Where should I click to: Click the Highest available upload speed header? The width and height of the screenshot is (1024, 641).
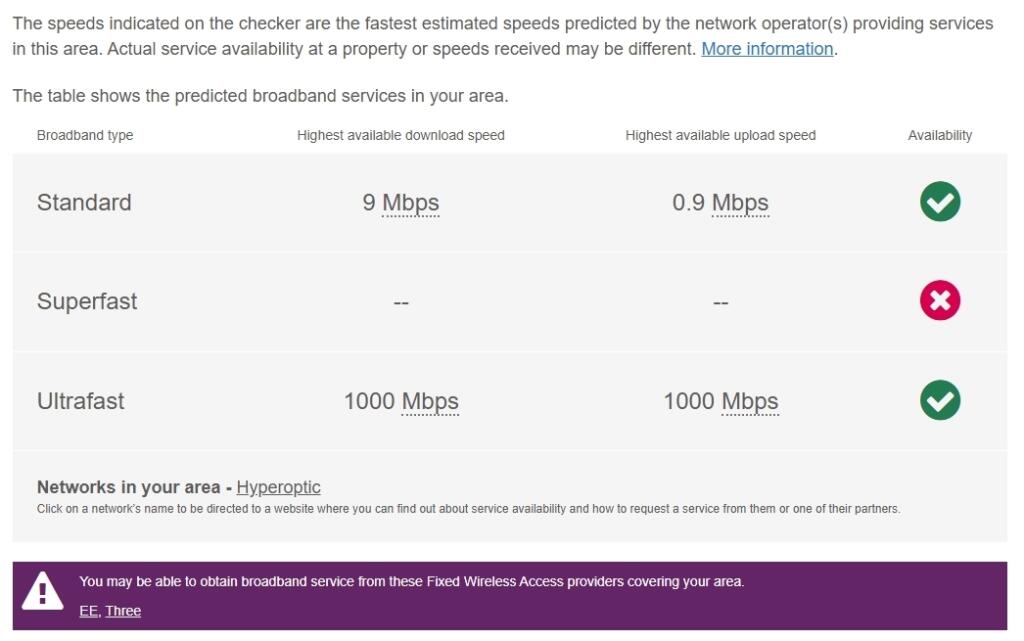721,134
